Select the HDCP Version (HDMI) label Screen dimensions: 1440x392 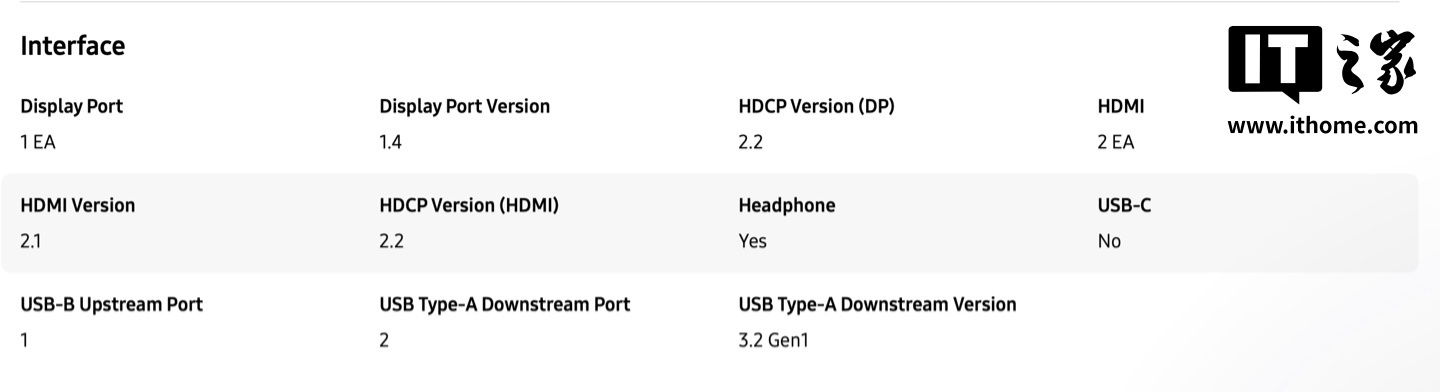pos(469,205)
